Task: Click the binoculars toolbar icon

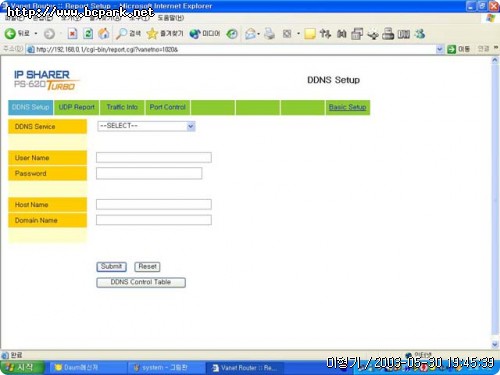Action: click(x=341, y=34)
